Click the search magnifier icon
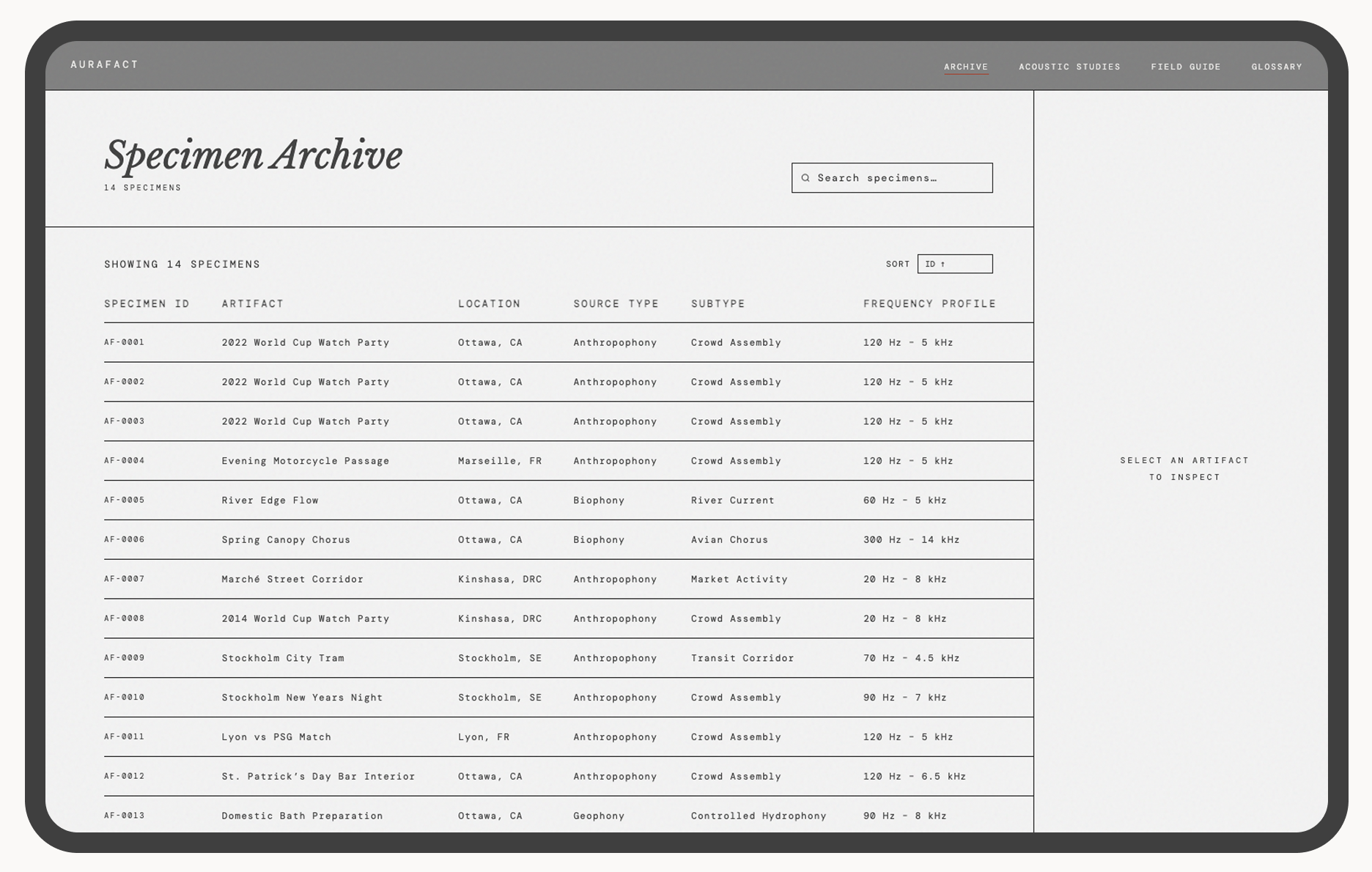The height and width of the screenshot is (872, 1372). pyautogui.click(x=806, y=178)
